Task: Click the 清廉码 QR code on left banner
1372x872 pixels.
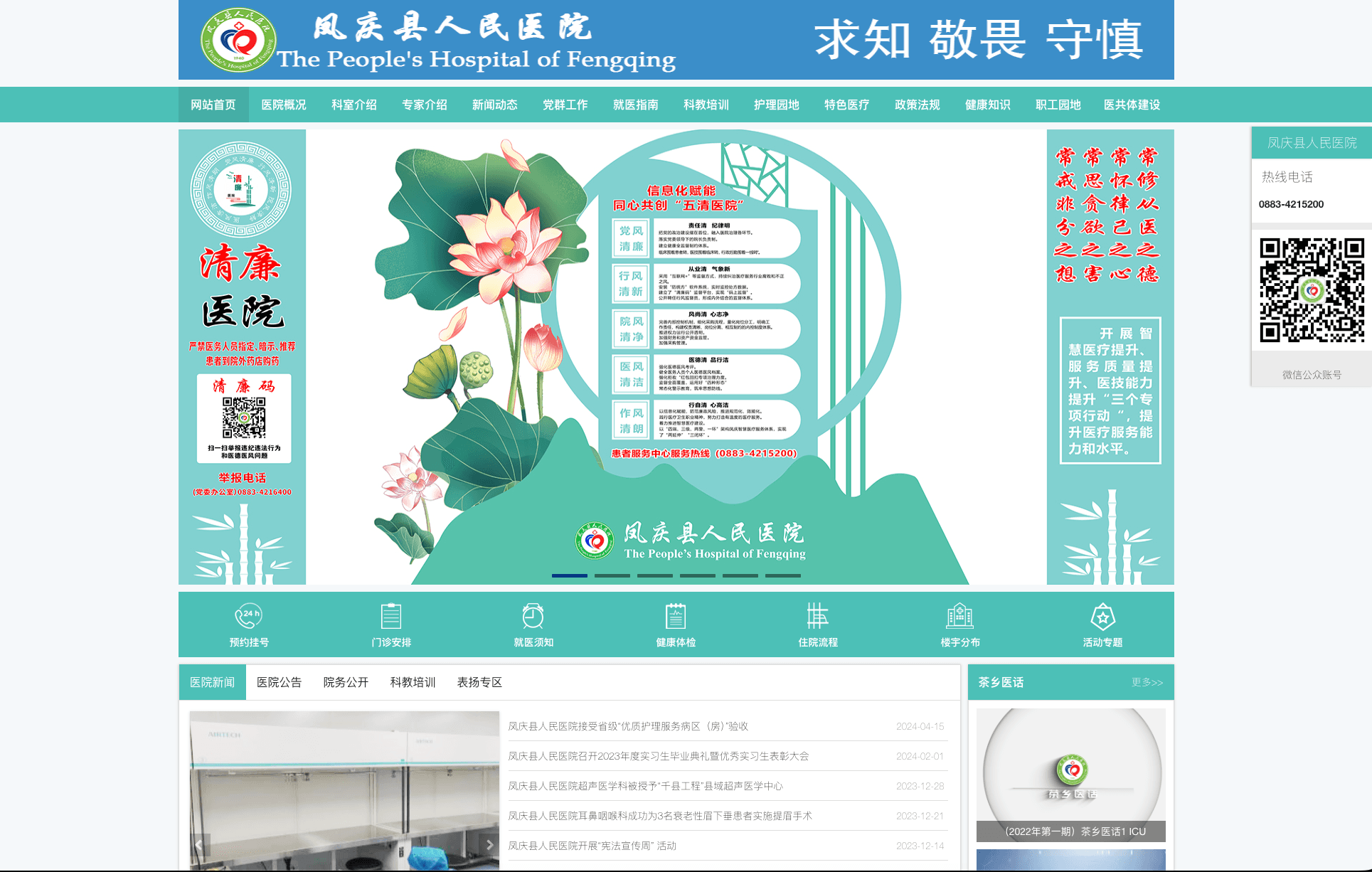Action: [x=244, y=418]
